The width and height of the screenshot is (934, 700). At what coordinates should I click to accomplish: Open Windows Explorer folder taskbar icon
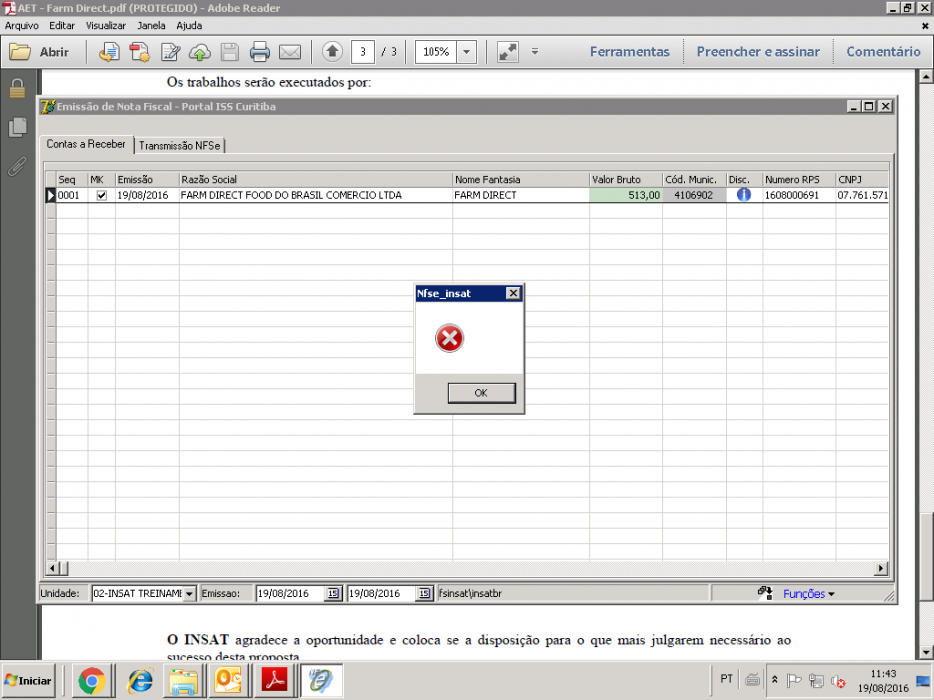click(x=184, y=680)
